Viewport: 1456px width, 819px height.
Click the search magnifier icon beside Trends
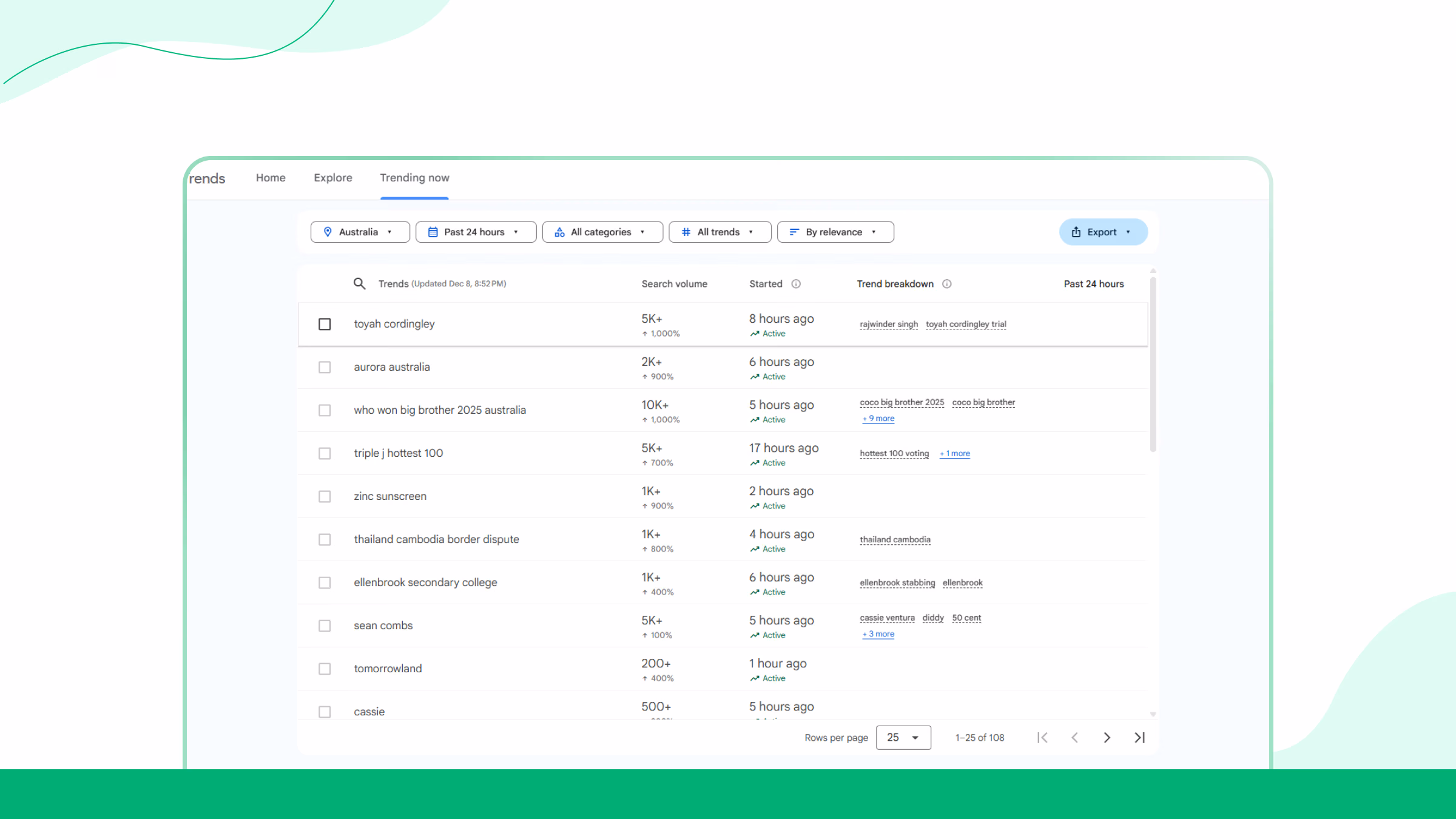(x=359, y=283)
